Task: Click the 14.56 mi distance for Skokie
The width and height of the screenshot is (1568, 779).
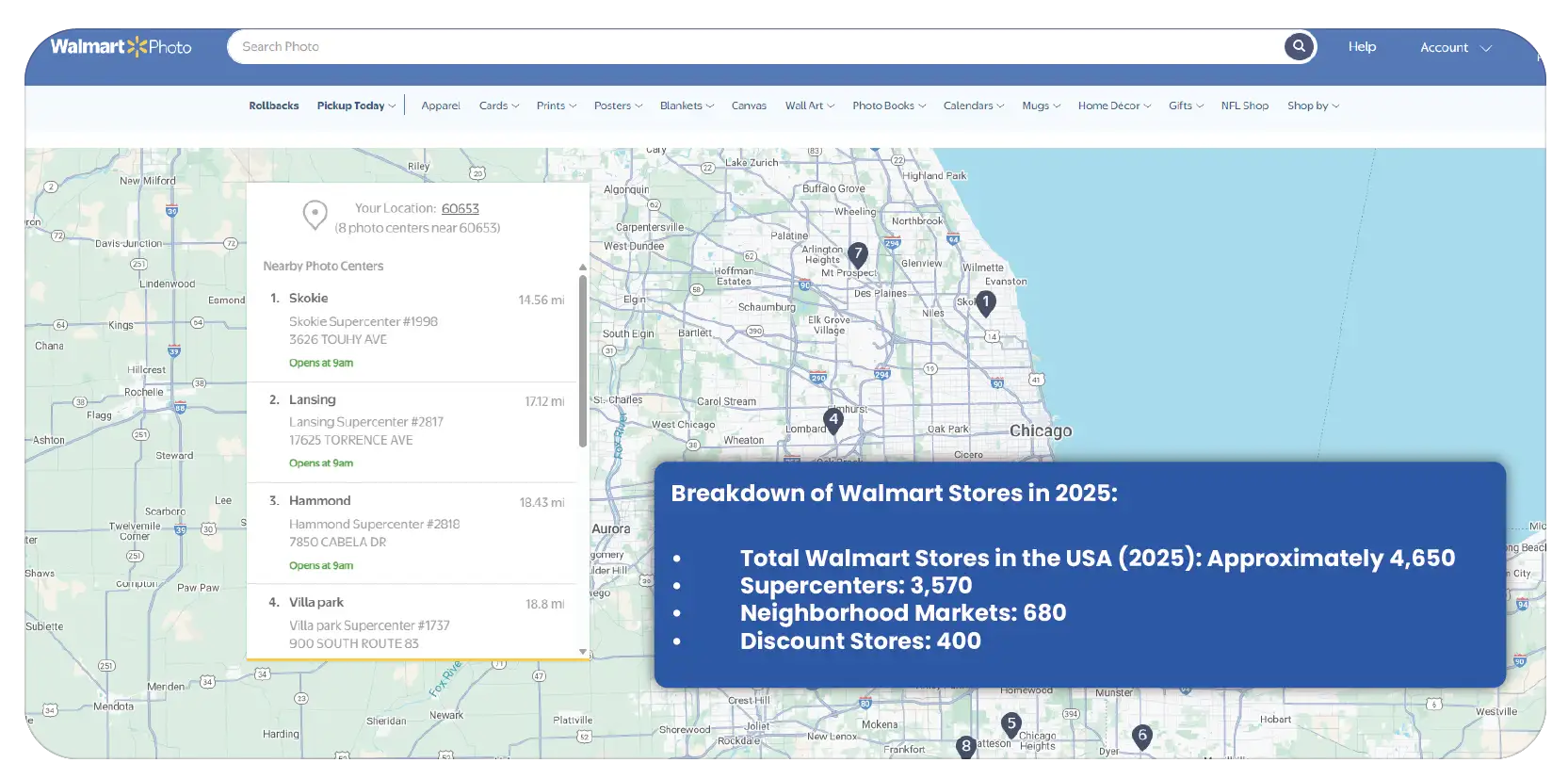Action: [x=542, y=300]
